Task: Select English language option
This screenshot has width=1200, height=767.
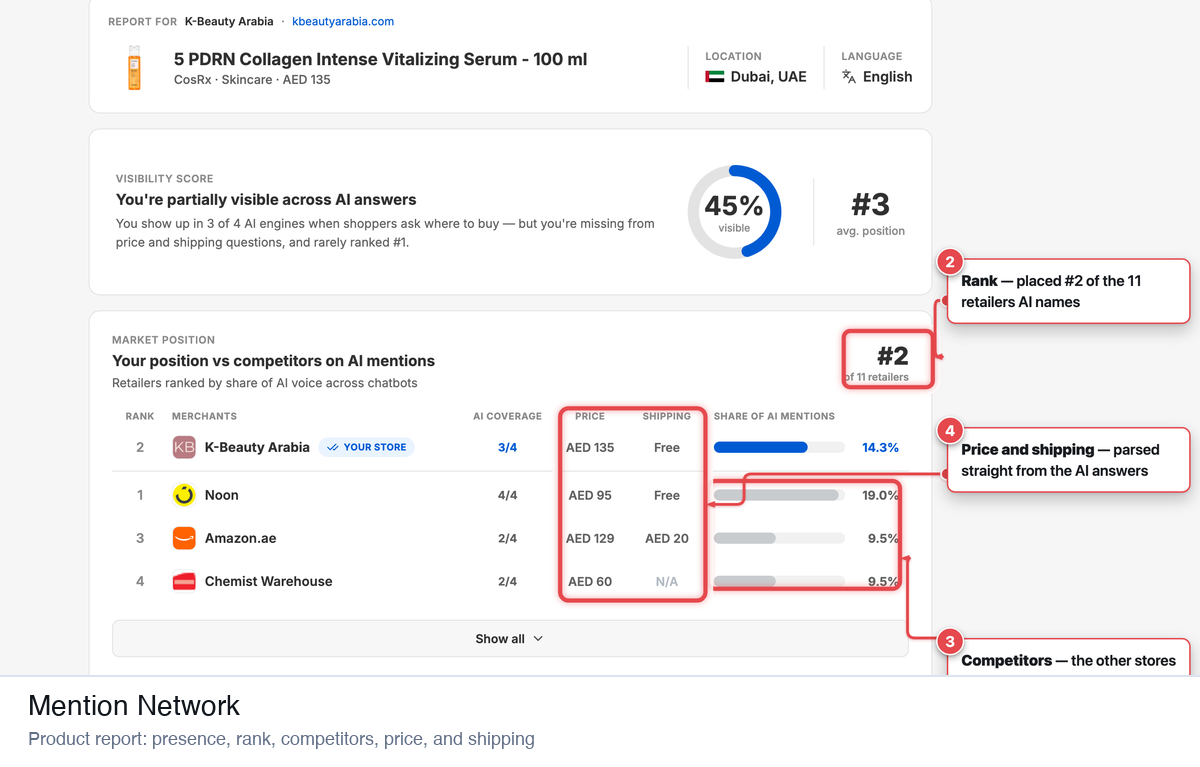Action: 877,77
